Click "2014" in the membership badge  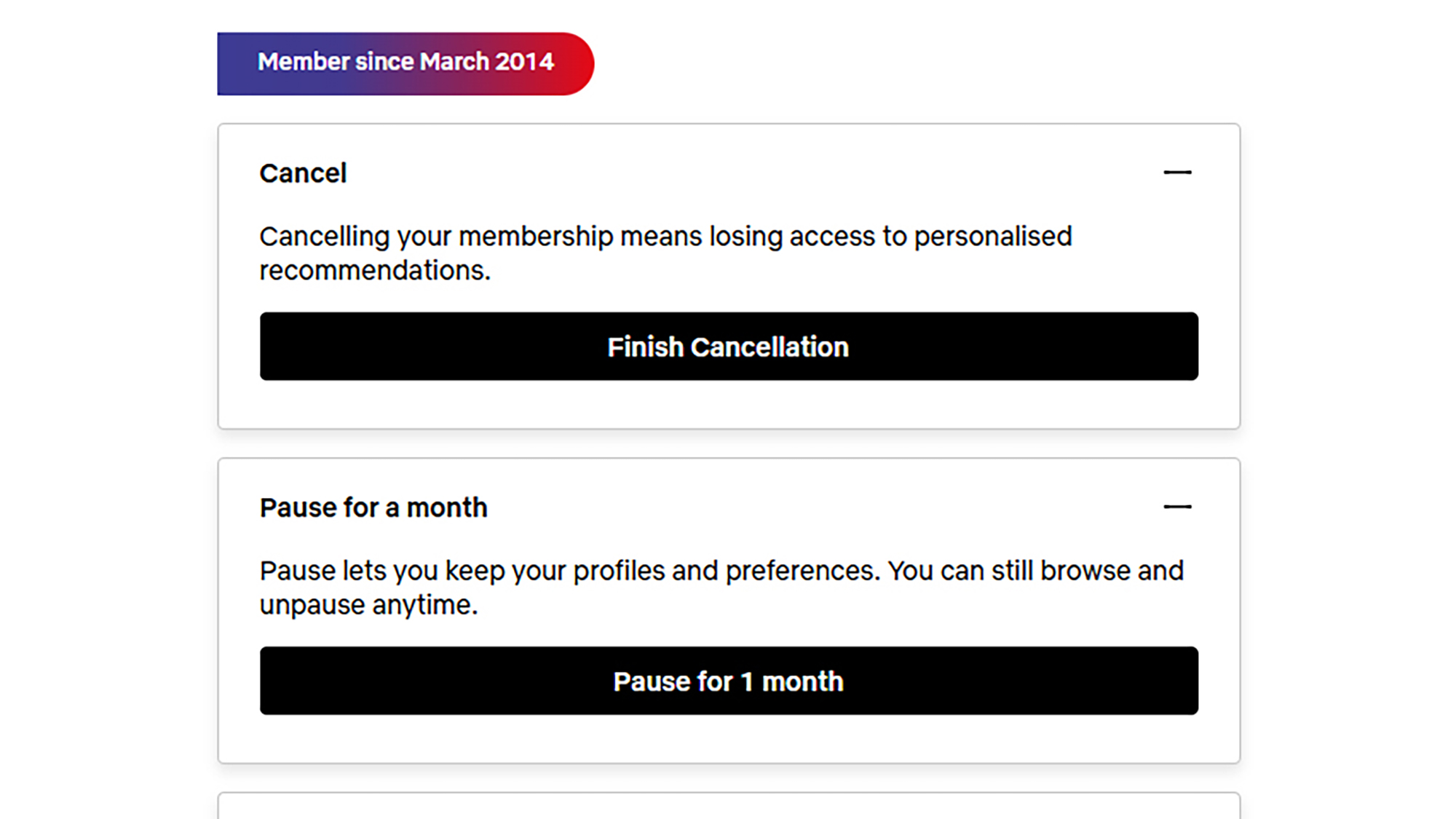524,62
